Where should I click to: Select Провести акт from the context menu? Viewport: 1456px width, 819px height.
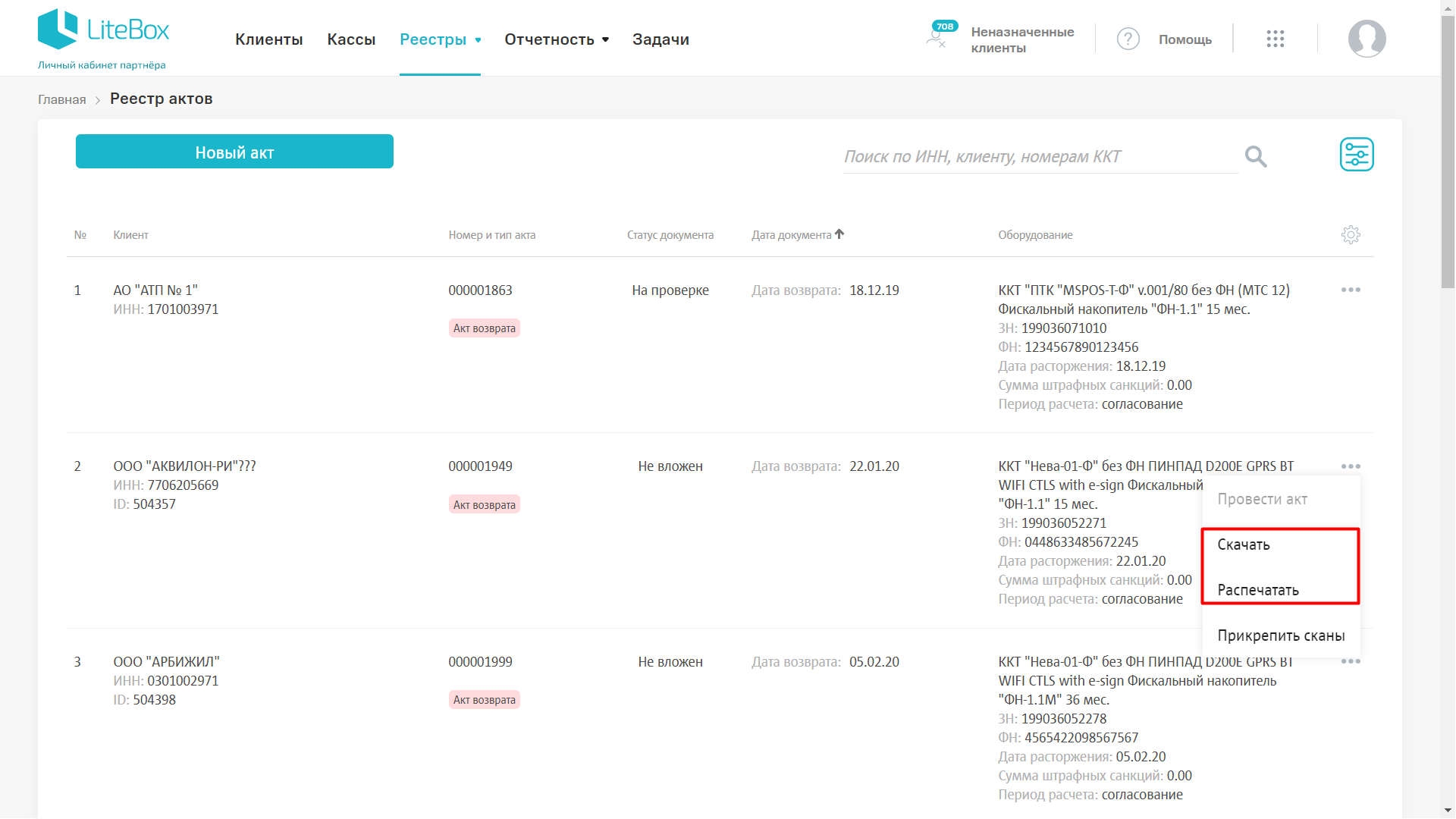(1262, 499)
